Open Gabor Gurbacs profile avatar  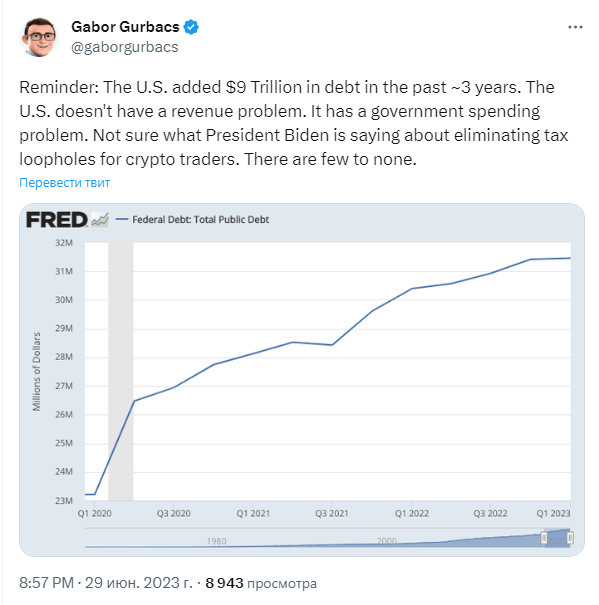tap(39, 37)
